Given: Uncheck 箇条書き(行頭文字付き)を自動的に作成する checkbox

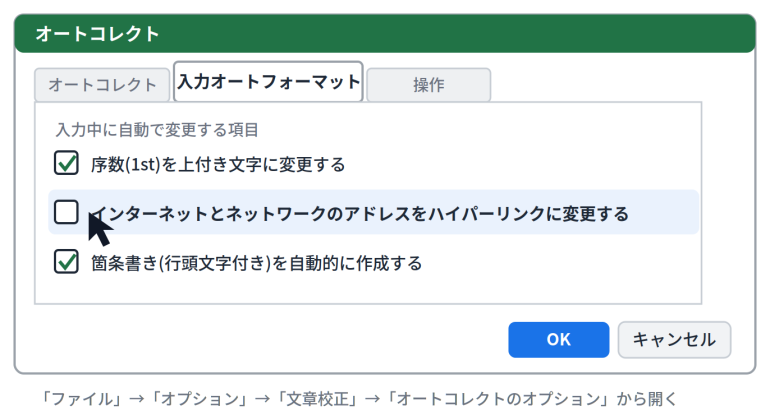Looking at the screenshot, I should (66, 261).
